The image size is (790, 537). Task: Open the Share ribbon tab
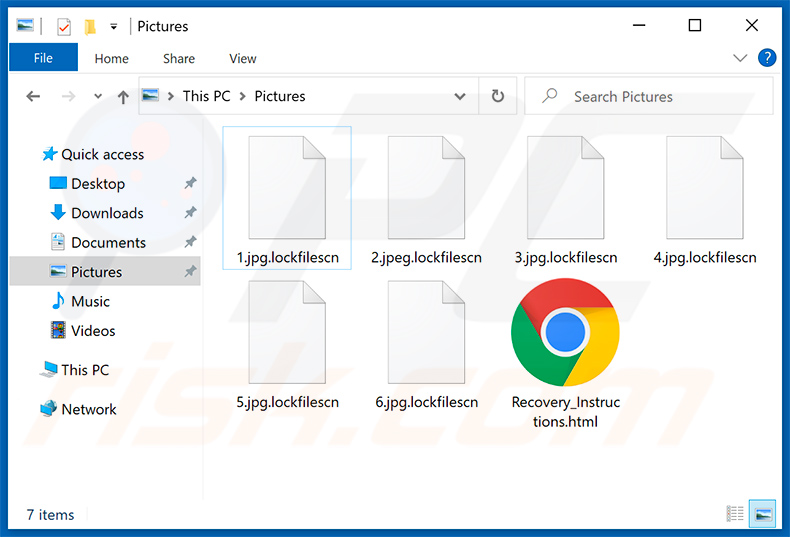(179, 58)
